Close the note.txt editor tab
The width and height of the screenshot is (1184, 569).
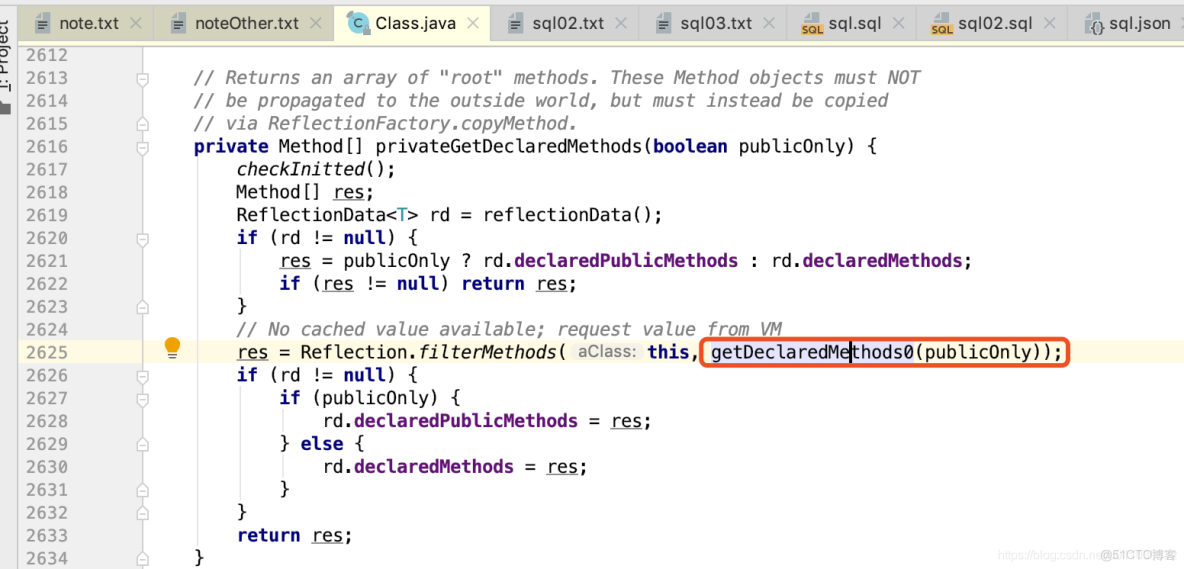coord(136,23)
